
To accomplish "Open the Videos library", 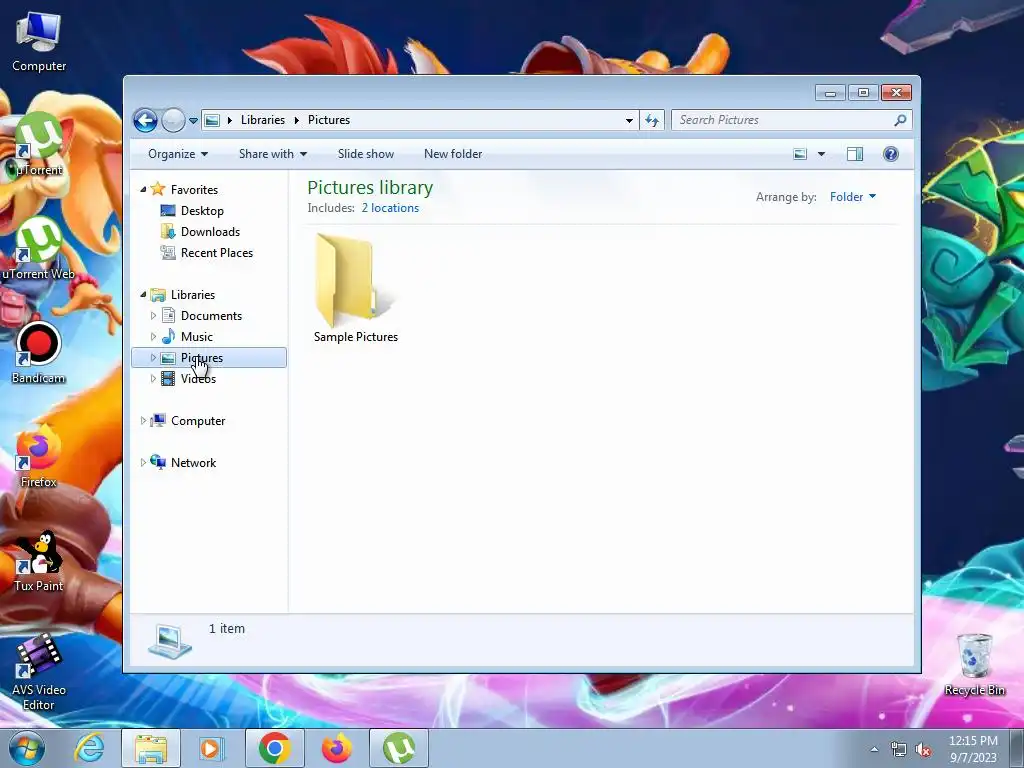I will pos(198,379).
